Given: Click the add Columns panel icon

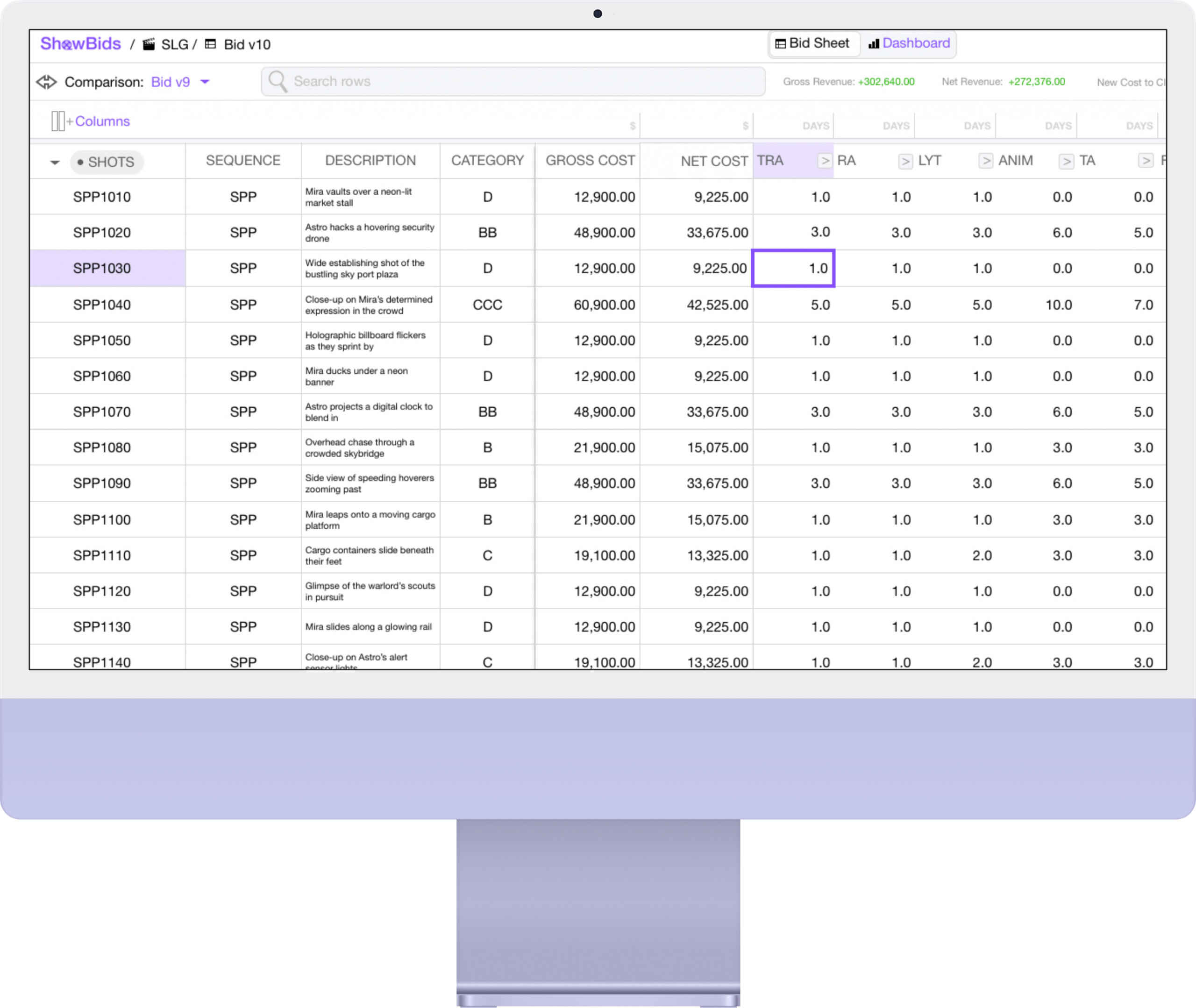Looking at the screenshot, I should pyautogui.click(x=58, y=121).
